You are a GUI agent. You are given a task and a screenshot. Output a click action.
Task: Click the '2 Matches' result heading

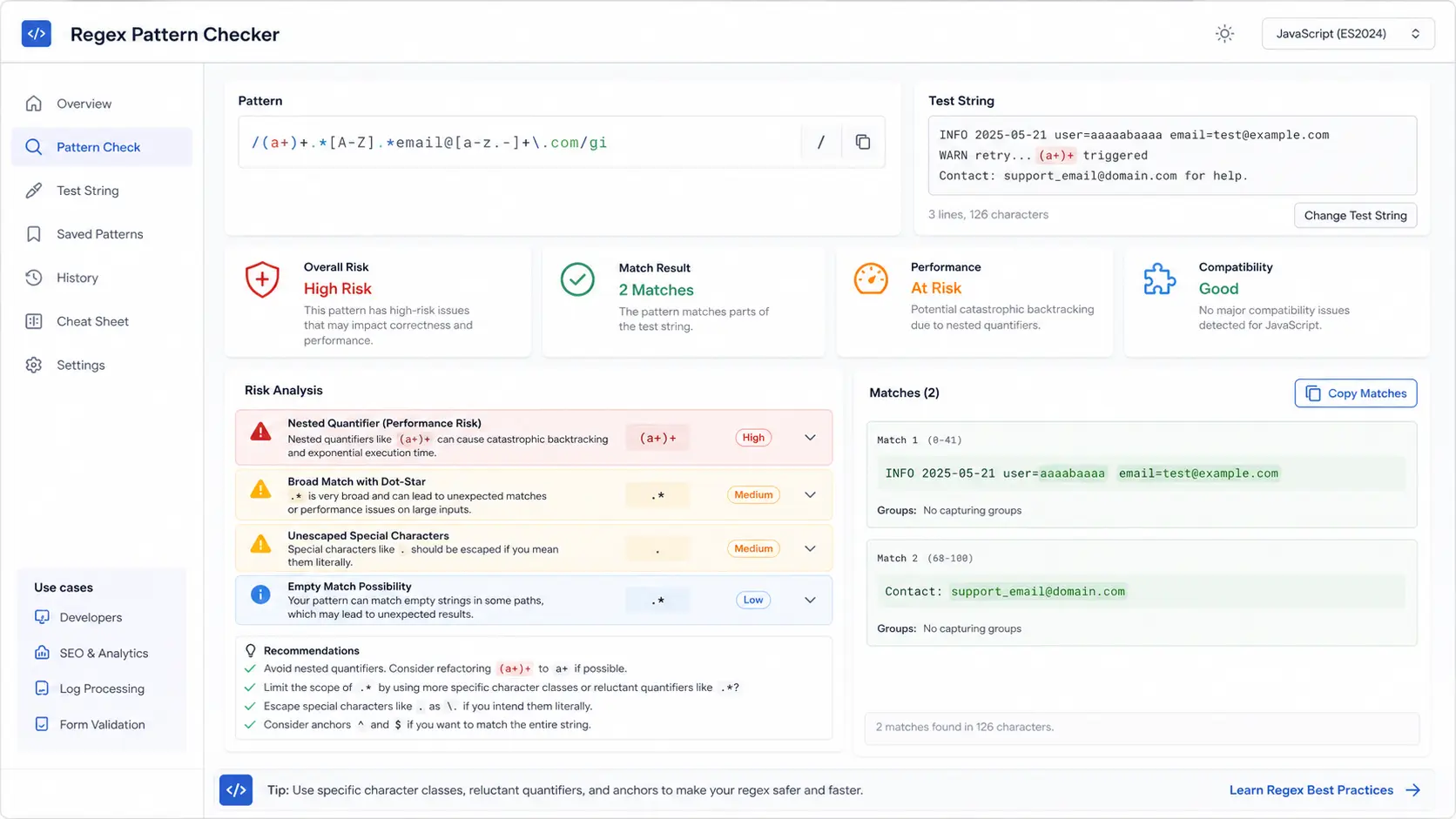tap(656, 290)
